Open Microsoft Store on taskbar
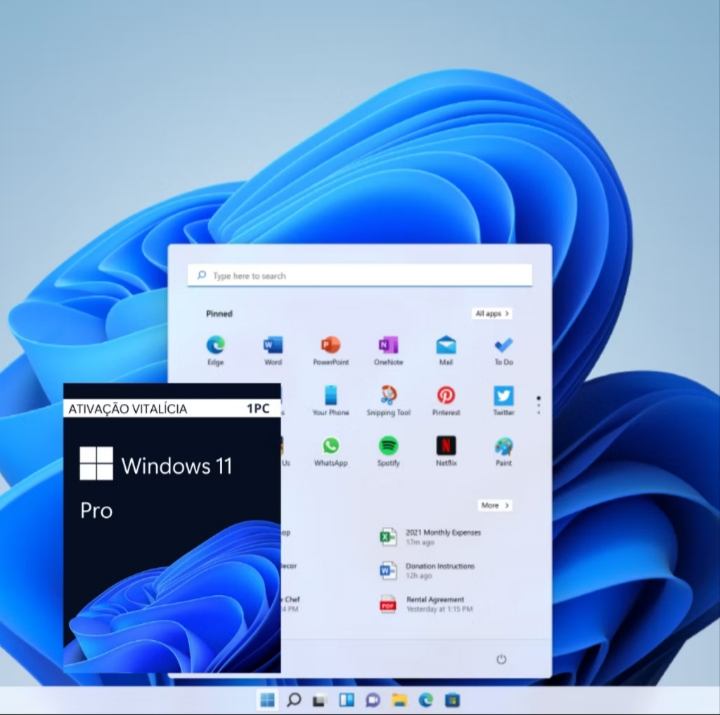Screen dimensions: 720x715 coord(452,700)
